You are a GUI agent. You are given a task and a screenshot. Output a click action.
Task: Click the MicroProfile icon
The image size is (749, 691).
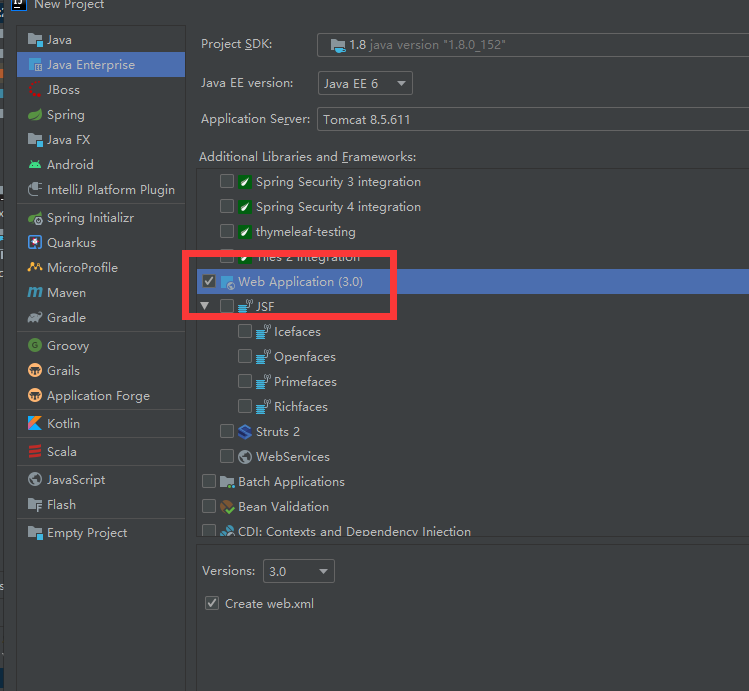[35, 267]
